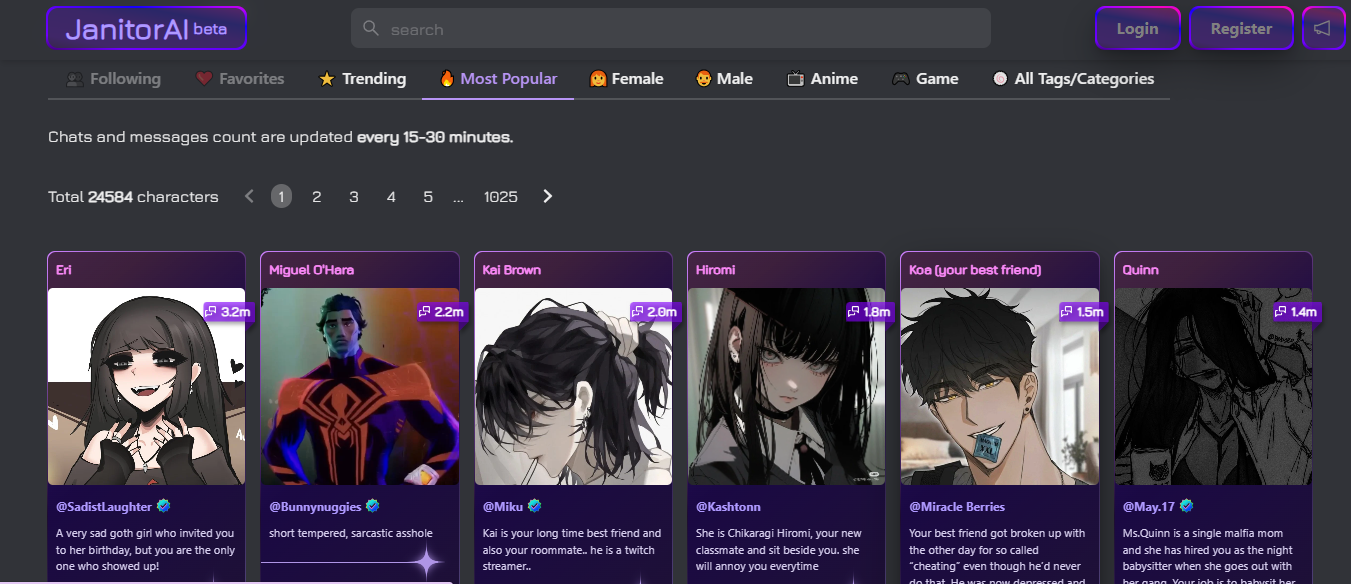Open creator profile @Miku
Image resolution: width=1351 pixels, height=584 pixels.
504,507
